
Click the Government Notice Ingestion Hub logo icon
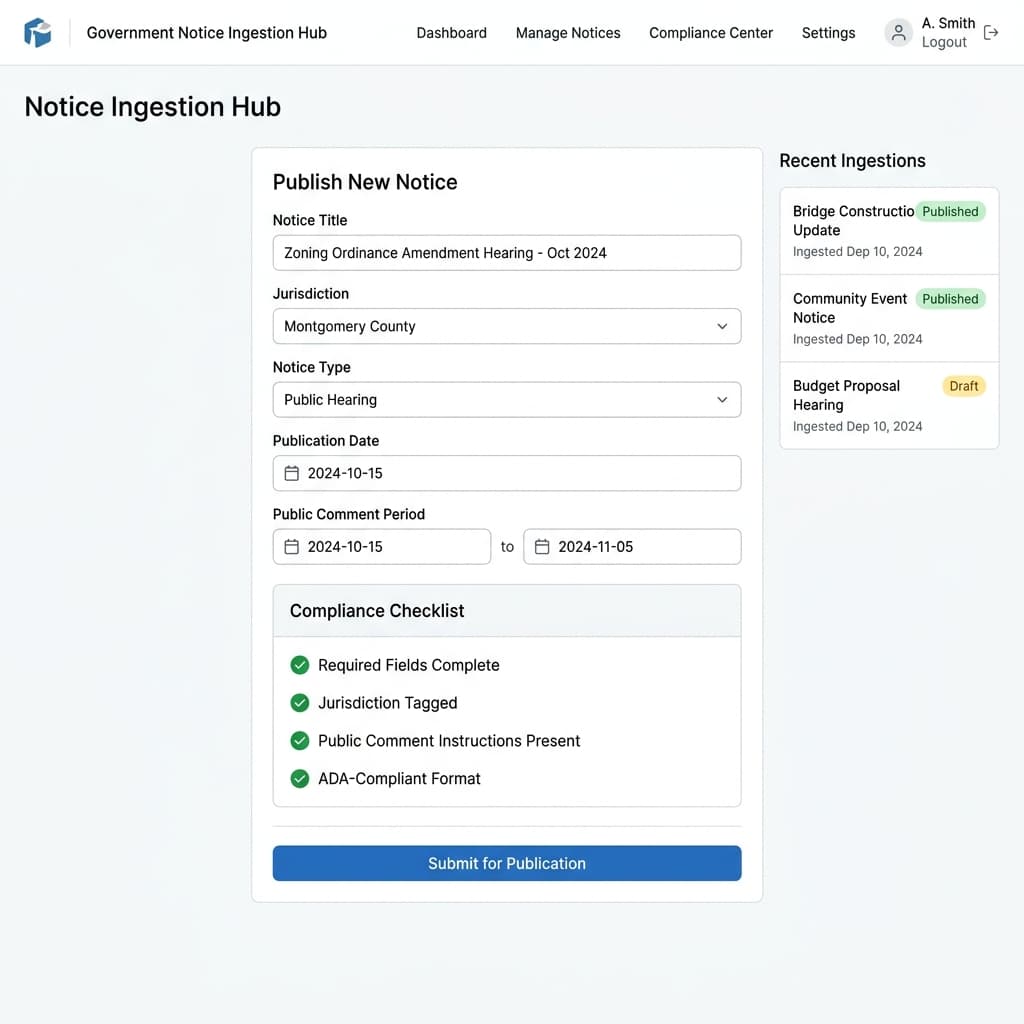point(38,31)
